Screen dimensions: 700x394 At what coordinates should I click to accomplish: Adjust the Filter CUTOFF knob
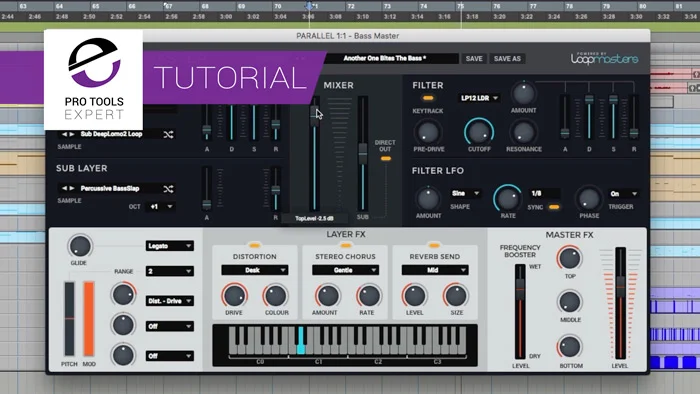(x=479, y=132)
